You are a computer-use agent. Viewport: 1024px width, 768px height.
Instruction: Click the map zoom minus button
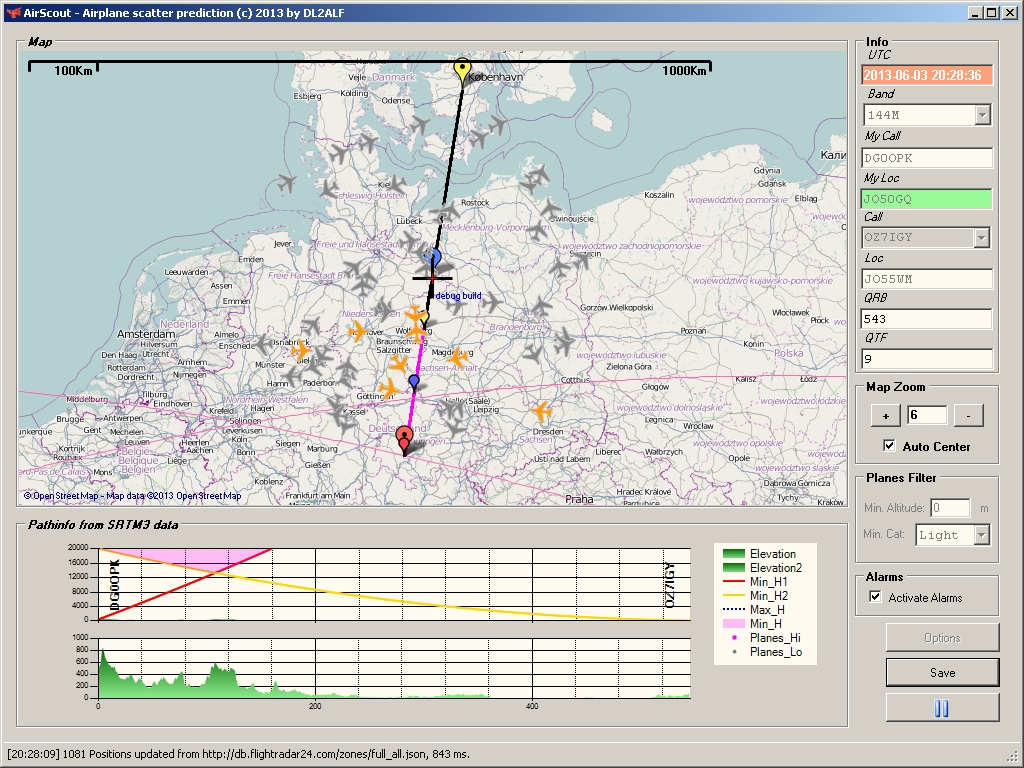click(968, 415)
